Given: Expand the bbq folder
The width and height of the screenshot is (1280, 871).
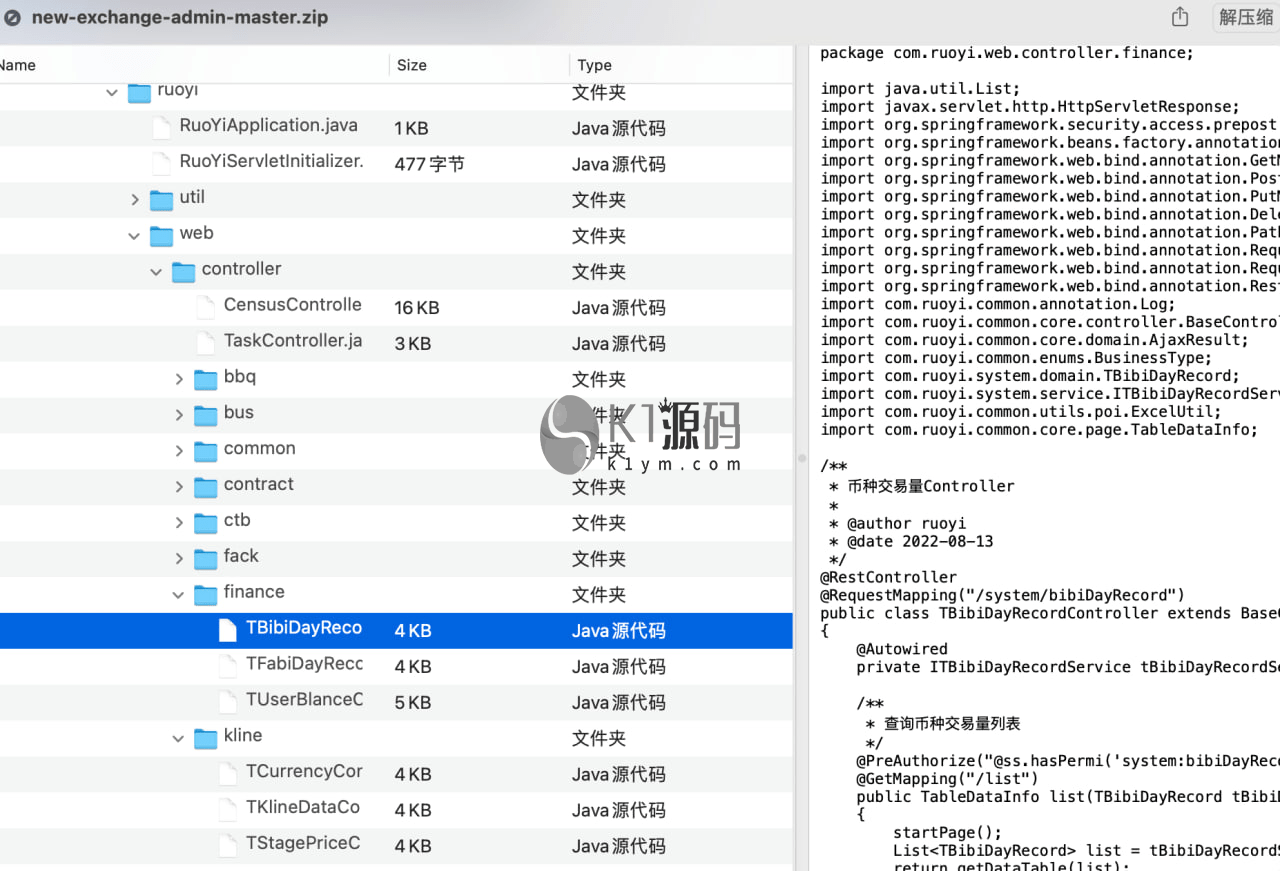Looking at the screenshot, I should click(179, 379).
